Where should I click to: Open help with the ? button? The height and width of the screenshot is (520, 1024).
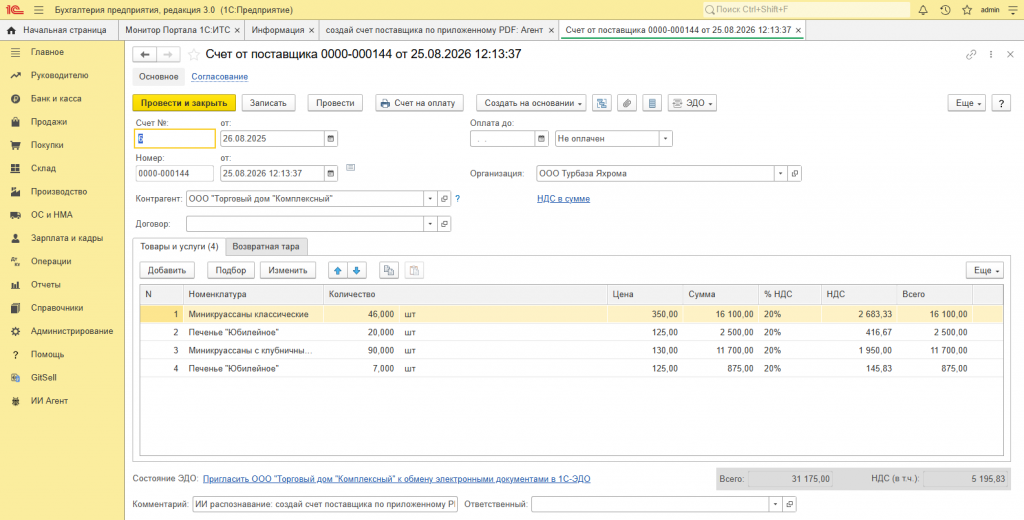coord(1001,103)
